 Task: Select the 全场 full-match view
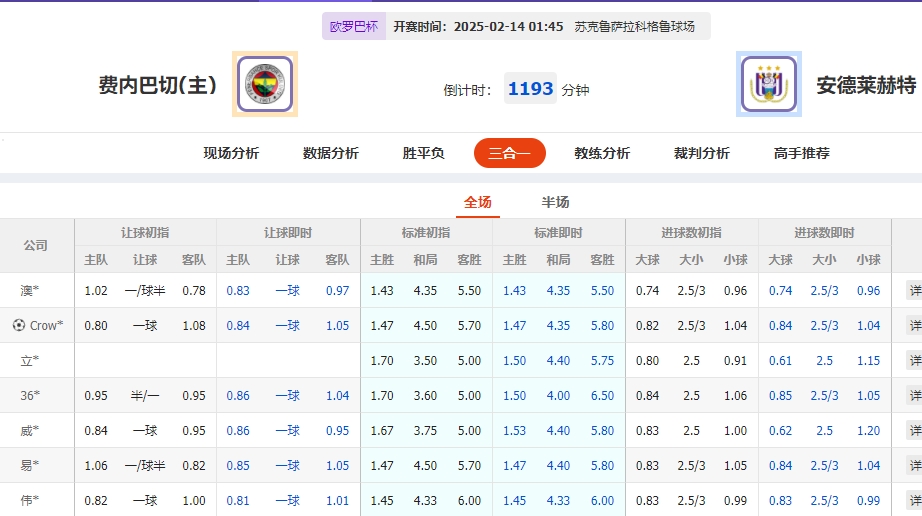tap(477, 202)
